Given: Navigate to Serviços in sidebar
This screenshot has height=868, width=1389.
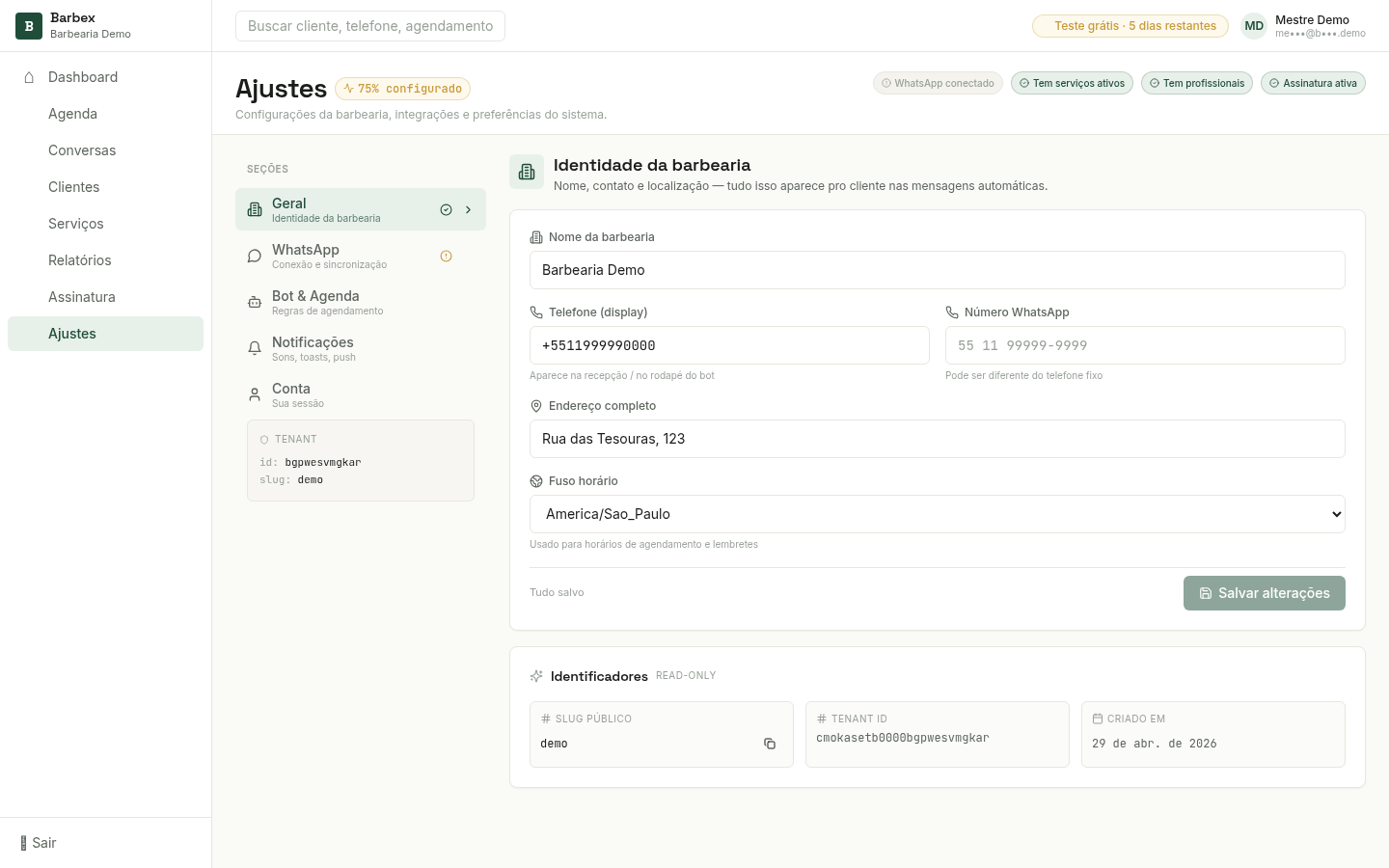Looking at the screenshot, I should tap(105, 224).
